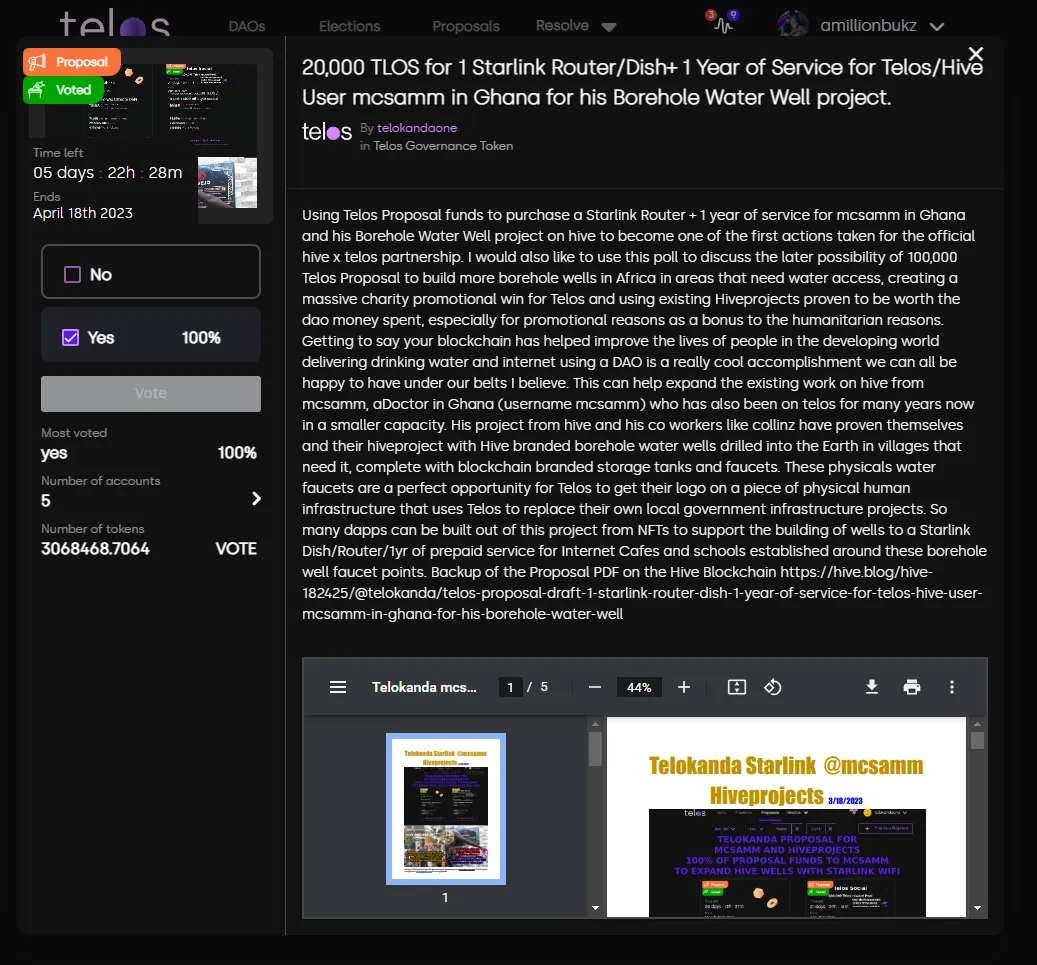Click the orange Proposal badge
1037x965 pixels.
(71, 62)
